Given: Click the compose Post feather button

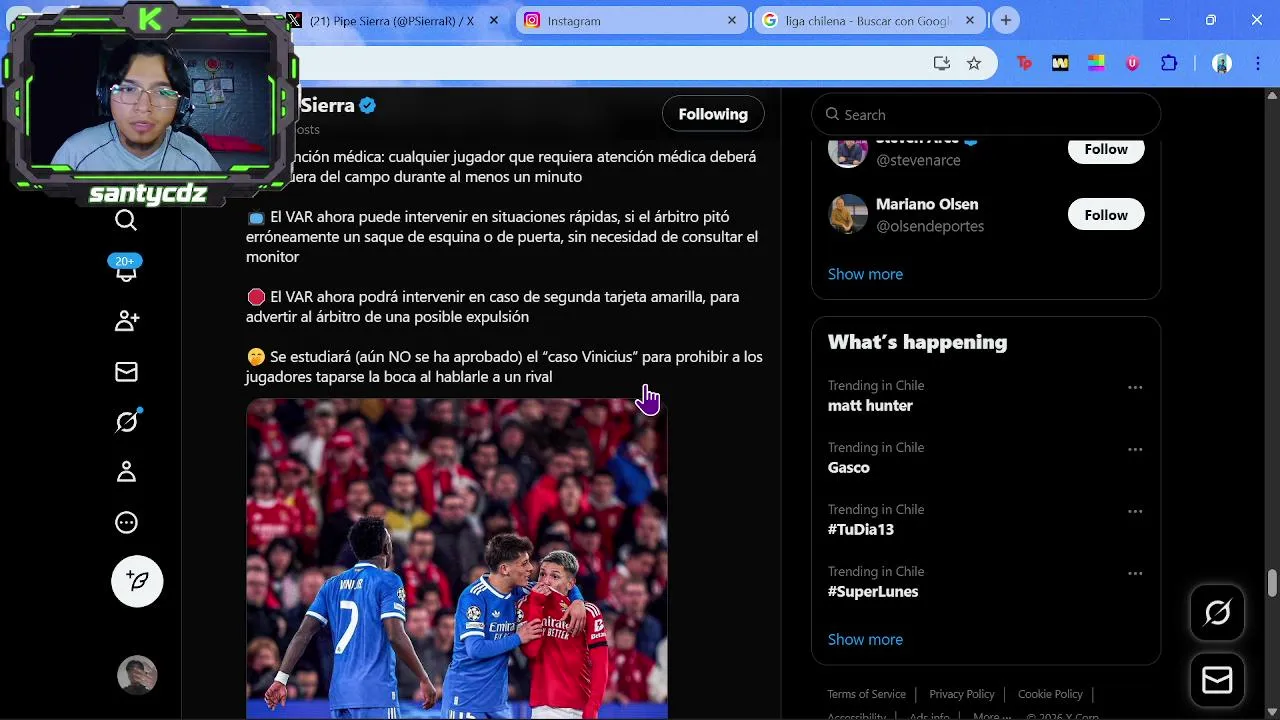Looking at the screenshot, I should (x=137, y=581).
